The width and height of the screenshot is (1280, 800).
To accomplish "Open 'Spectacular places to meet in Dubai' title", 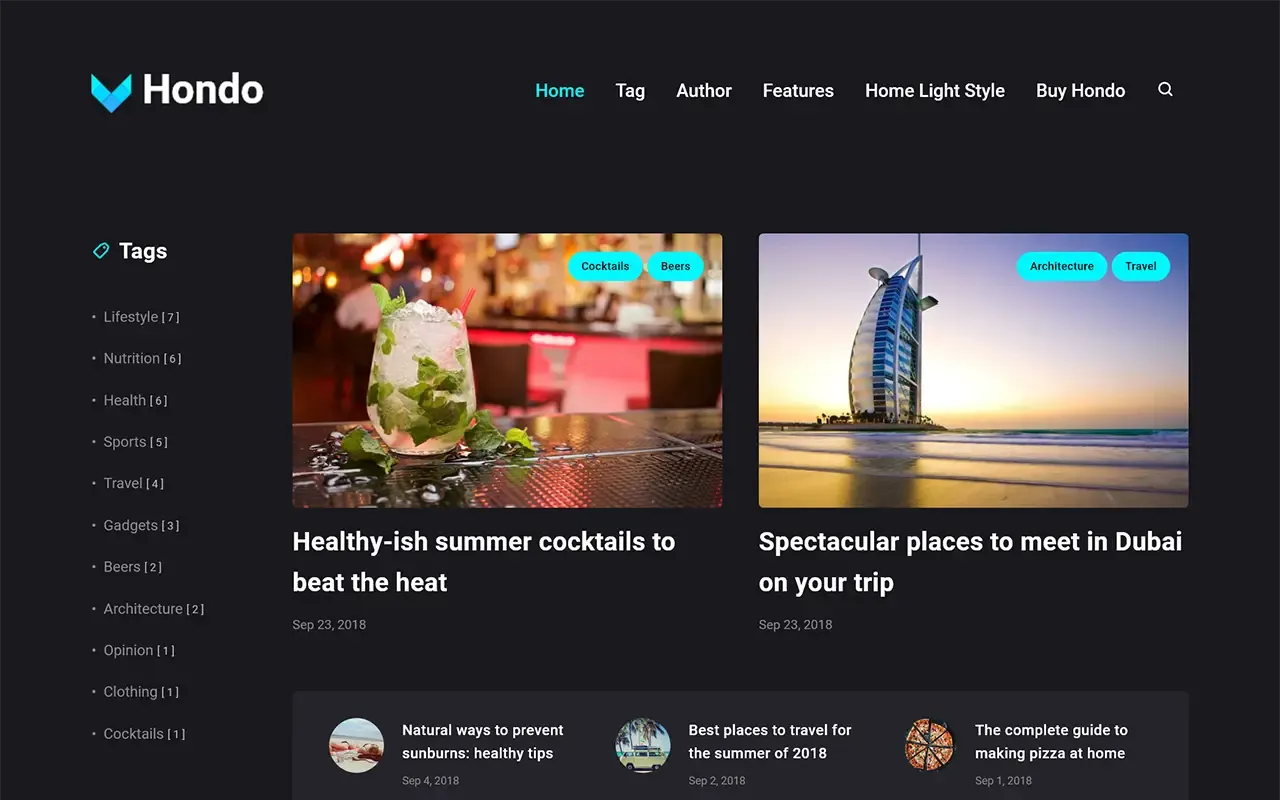I will [970, 562].
